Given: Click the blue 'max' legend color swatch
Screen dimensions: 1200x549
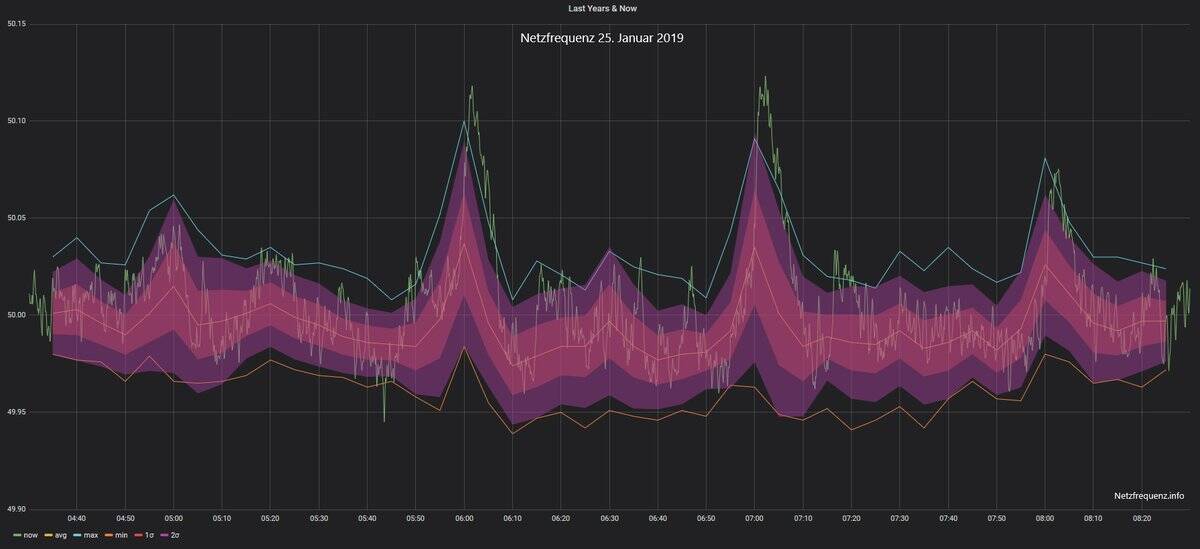Looking at the screenshot, I should click(78, 536).
